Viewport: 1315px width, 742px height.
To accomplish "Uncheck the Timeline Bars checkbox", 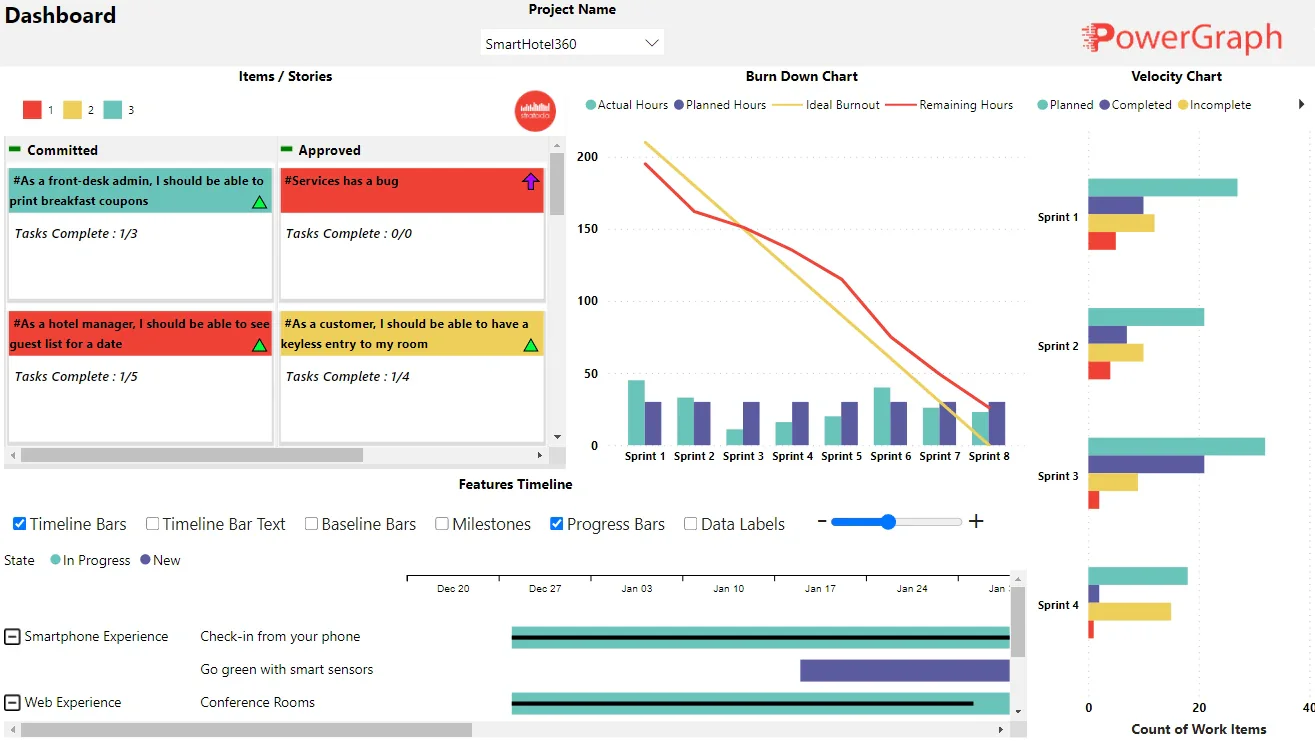I will coord(20,524).
